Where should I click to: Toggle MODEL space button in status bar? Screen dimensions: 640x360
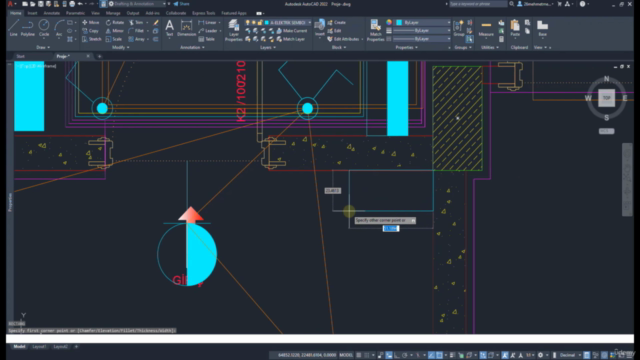pyautogui.click(x=346, y=355)
